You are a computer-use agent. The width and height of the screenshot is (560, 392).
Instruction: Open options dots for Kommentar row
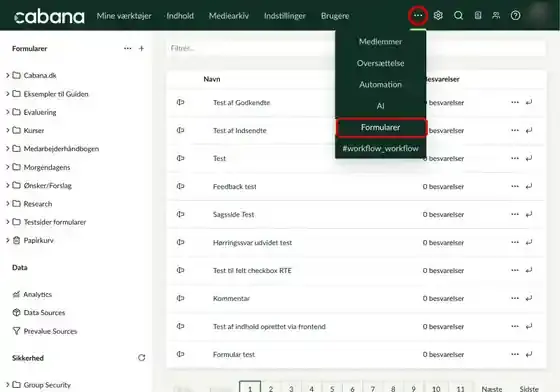515,298
